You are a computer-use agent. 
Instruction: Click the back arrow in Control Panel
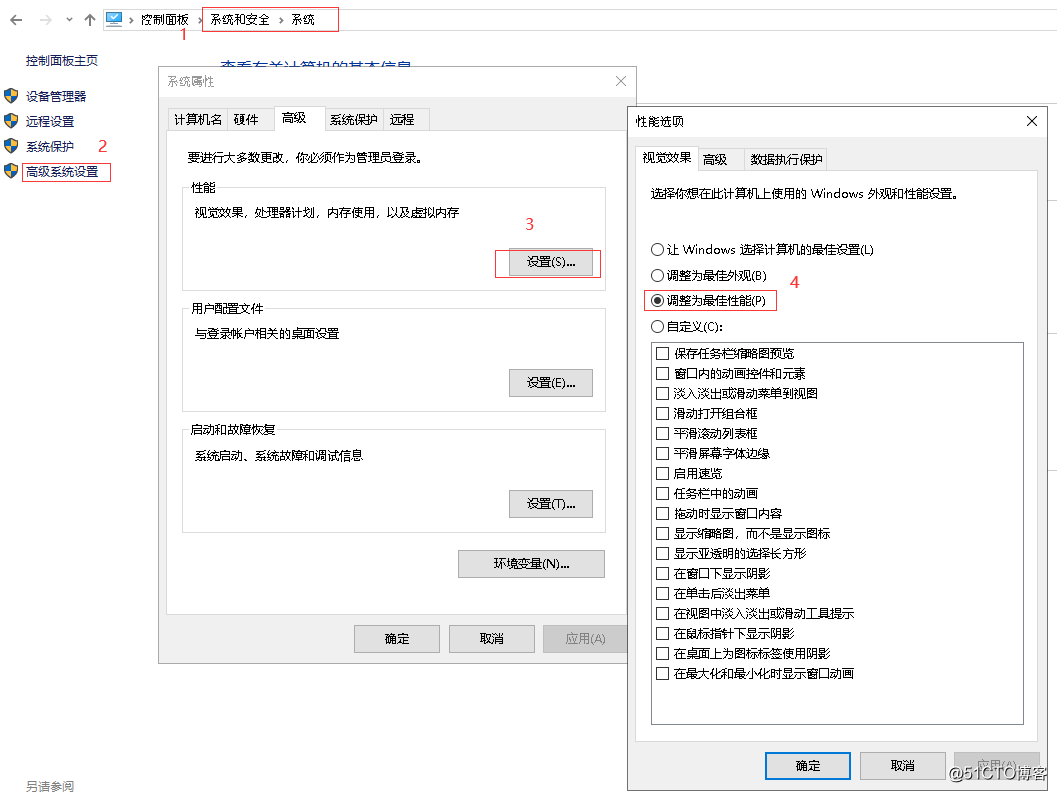coord(16,20)
